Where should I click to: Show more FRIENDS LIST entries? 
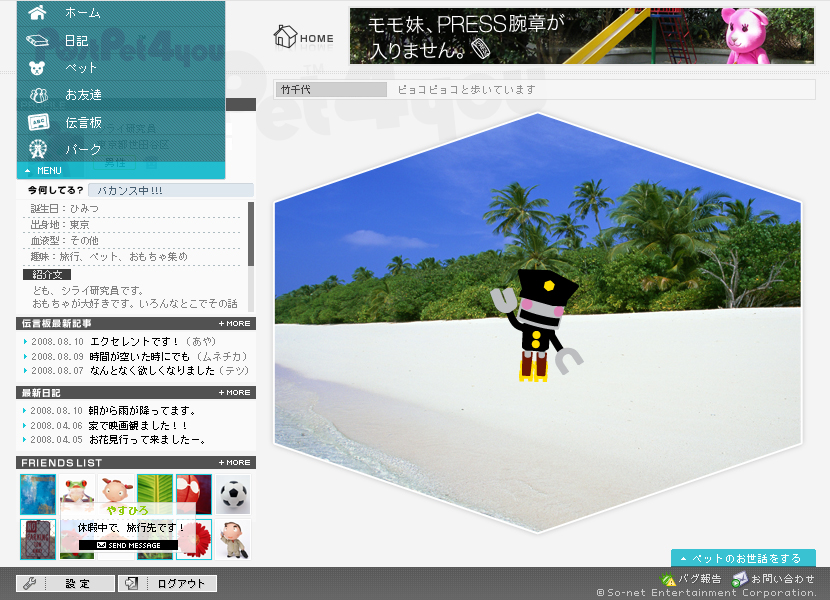click(x=234, y=462)
